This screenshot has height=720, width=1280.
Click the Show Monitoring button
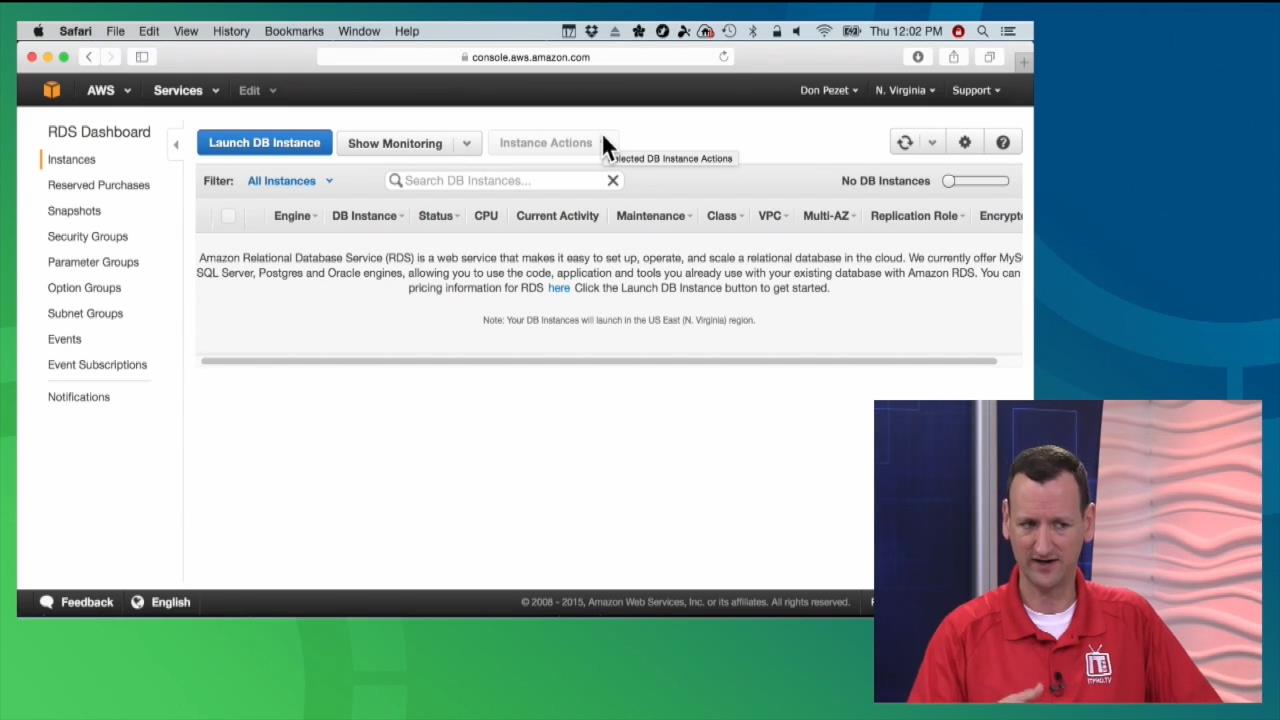click(x=395, y=143)
